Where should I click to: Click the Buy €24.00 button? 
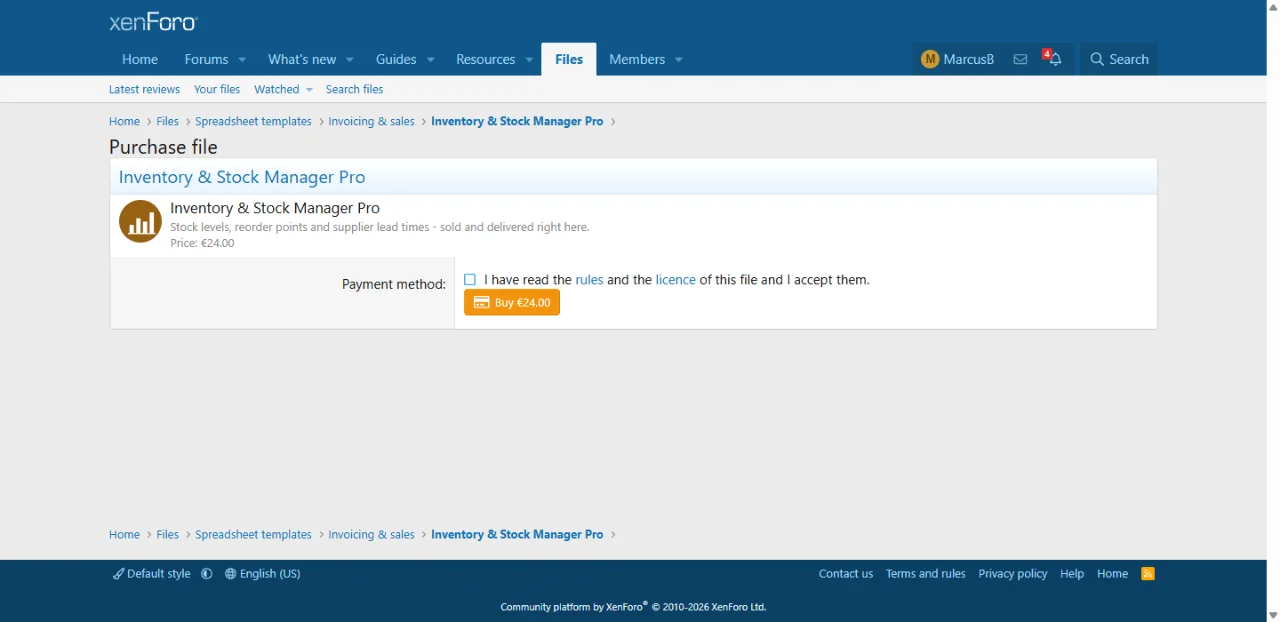(x=512, y=302)
